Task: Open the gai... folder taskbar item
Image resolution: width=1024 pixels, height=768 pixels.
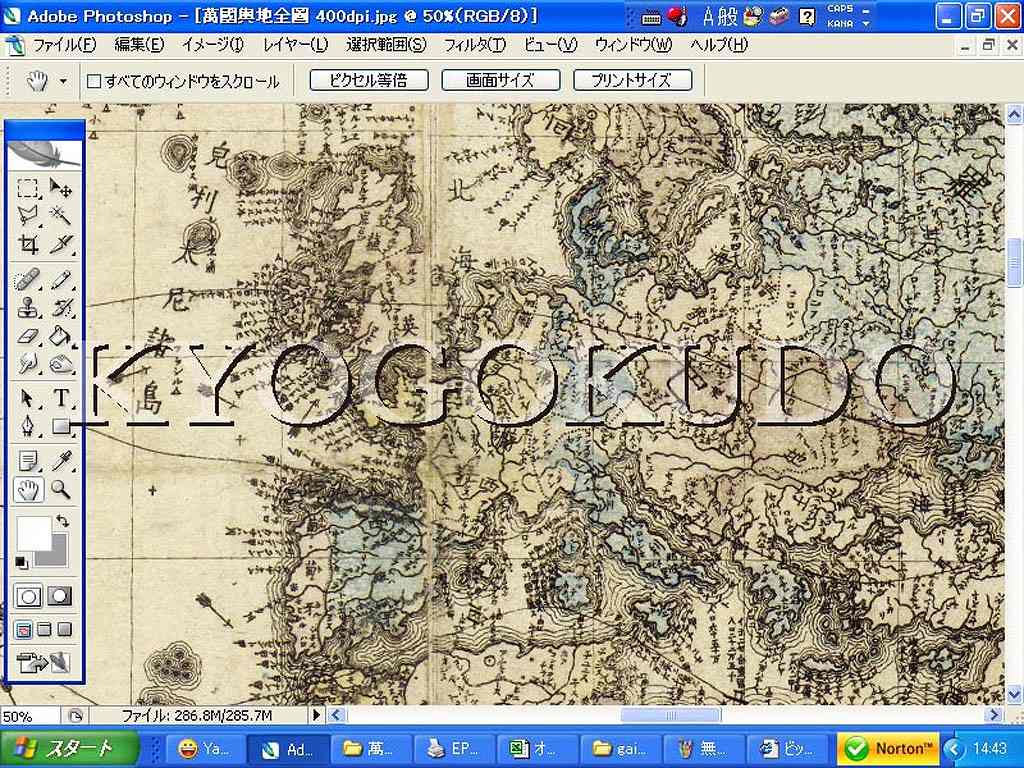Action: click(620, 749)
